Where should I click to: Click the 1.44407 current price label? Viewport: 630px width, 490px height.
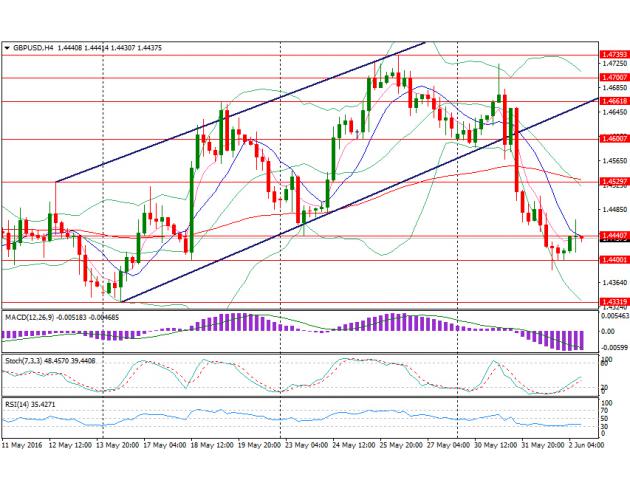pyautogui.click(x=613, y=236)
